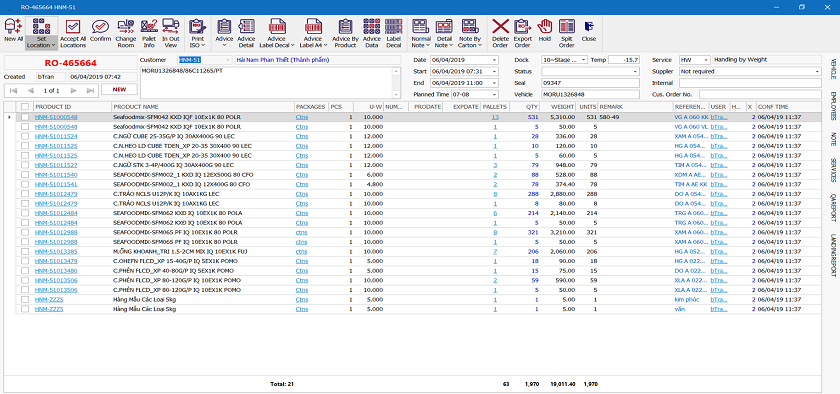Check the HNM-51011524 row checkbox
840x394 pixels.
(x=25, y=136)
